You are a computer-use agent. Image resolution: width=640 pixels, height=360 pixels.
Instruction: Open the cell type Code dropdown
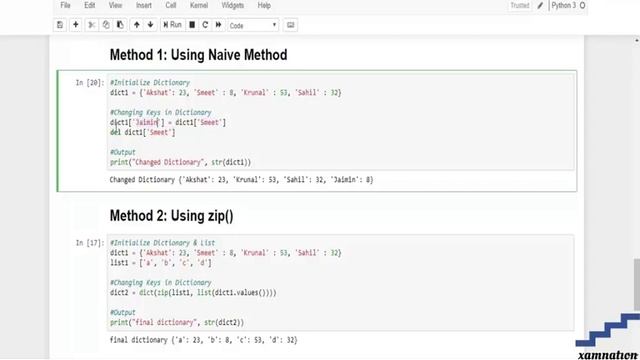[x=253, y=25]
